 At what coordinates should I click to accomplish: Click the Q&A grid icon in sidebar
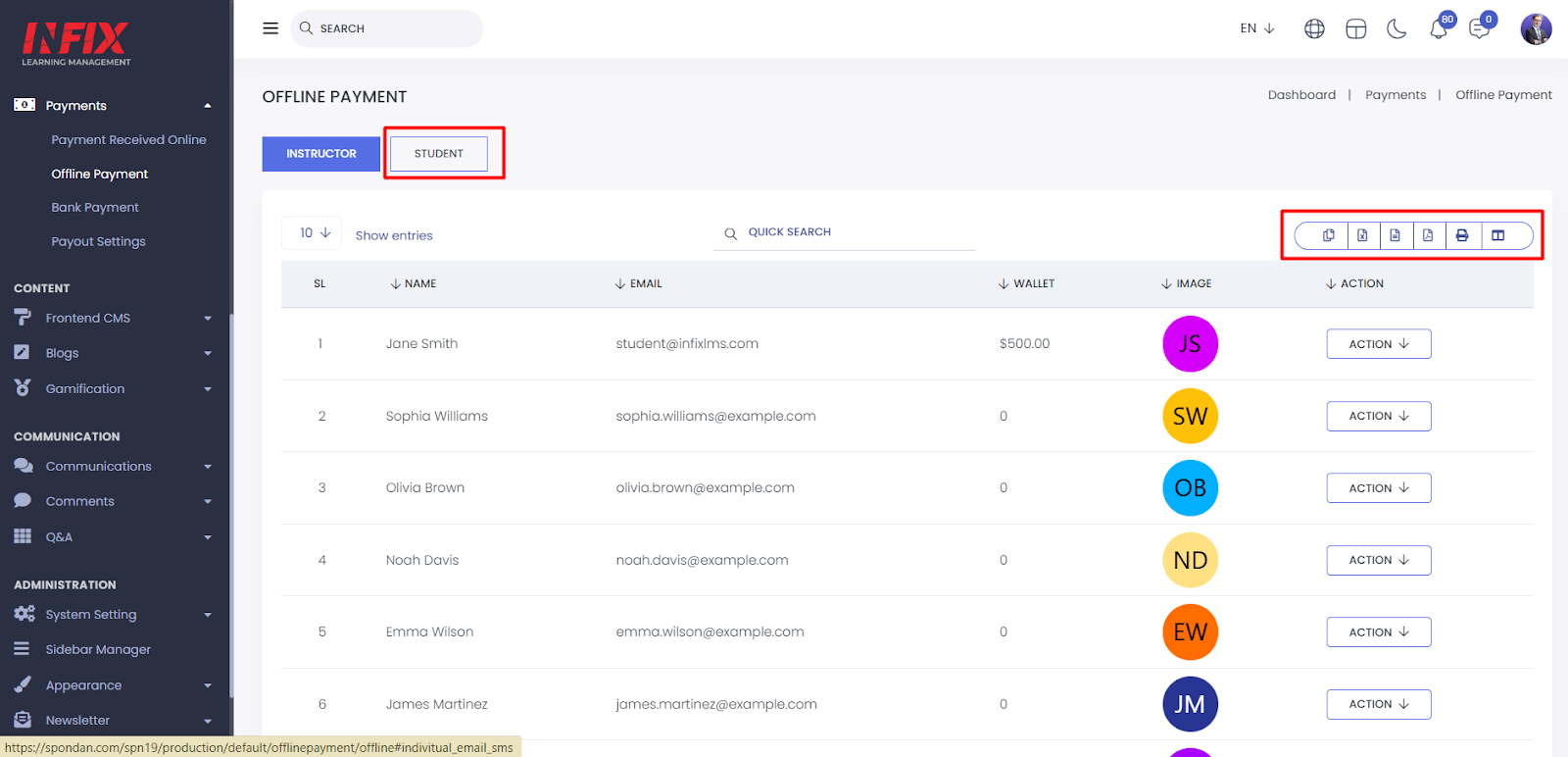click(23, 535)
